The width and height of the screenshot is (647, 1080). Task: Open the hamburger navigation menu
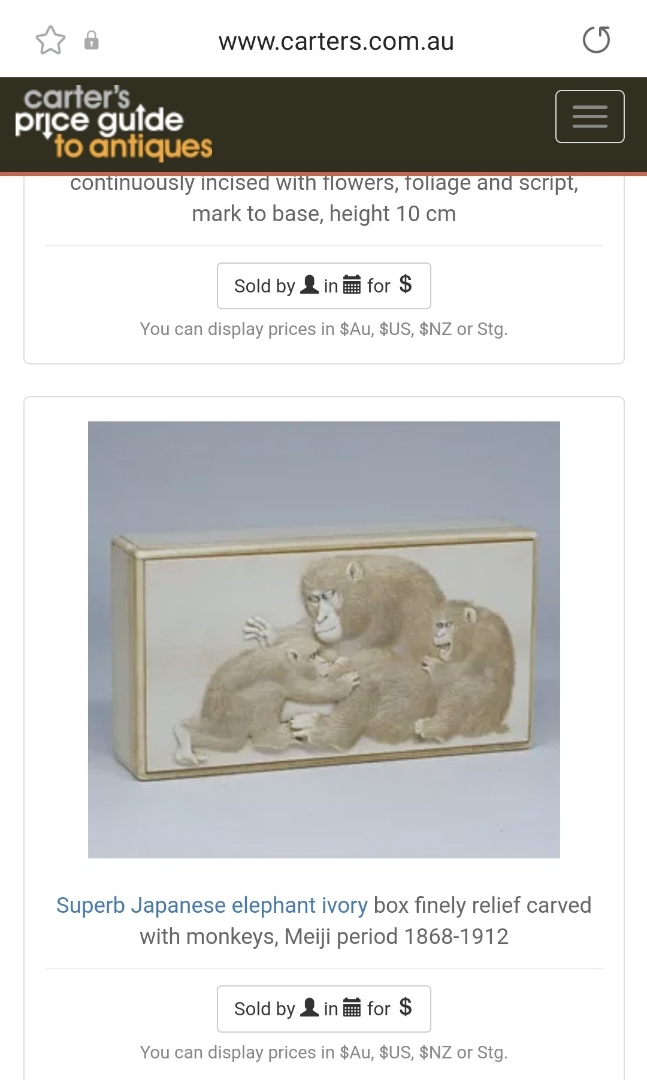pyautogui.click(x=590, y=116)
